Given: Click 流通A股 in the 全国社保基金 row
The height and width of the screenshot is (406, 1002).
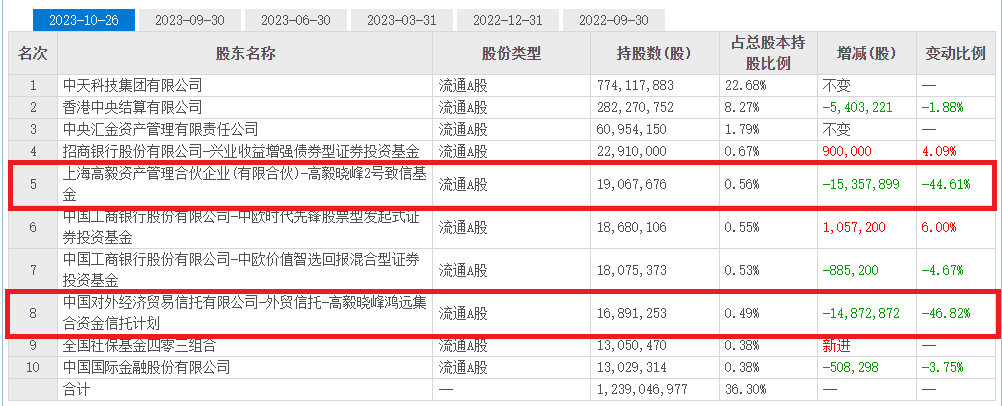Looking at the screenshot, I should pyautogui.click(x=463, y=346).
